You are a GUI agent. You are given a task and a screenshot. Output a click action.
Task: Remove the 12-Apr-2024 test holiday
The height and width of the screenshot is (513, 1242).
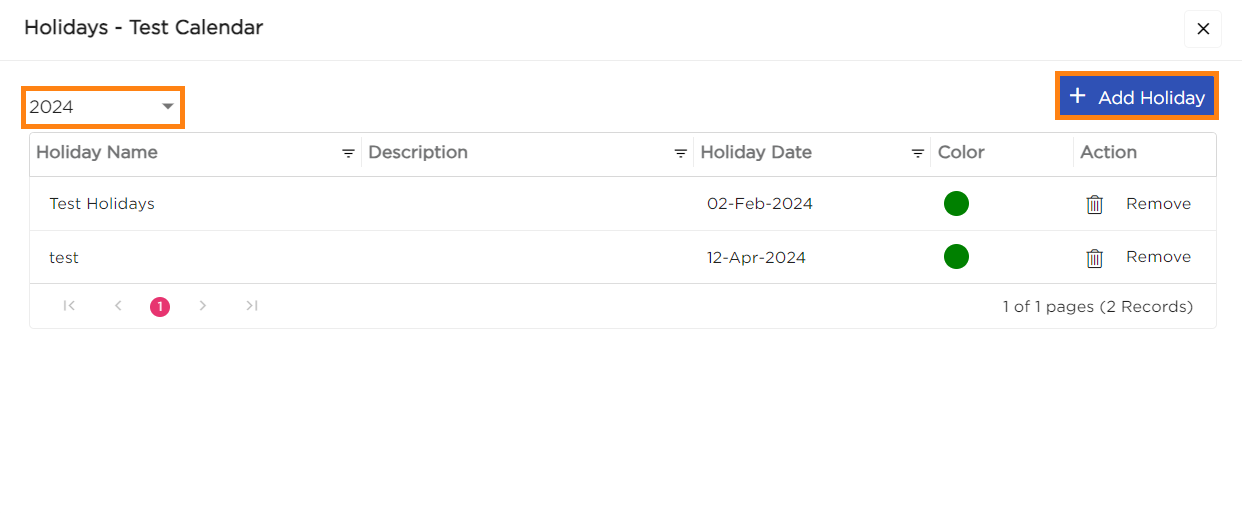(x=1158, y=257)
